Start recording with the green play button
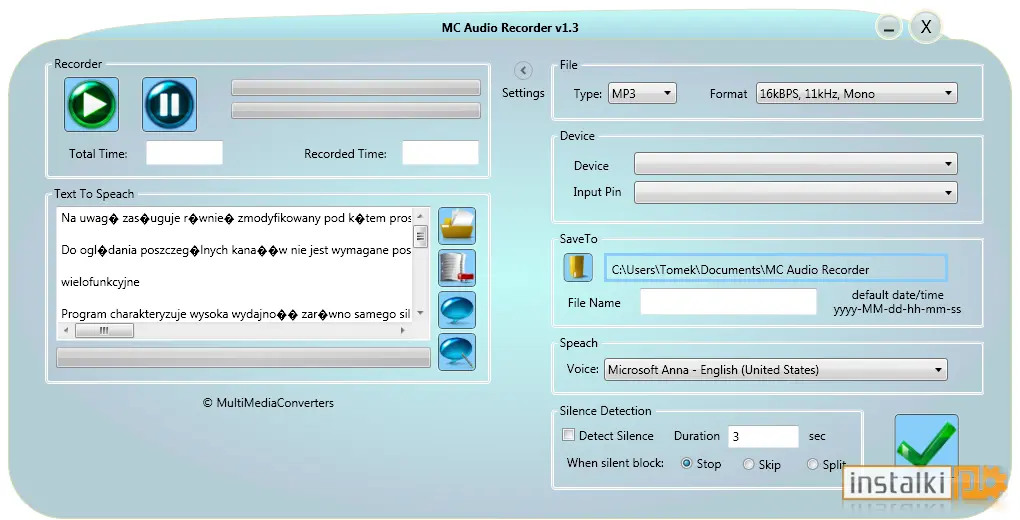This screenshot has width=1020, height=520. (91, 105)
